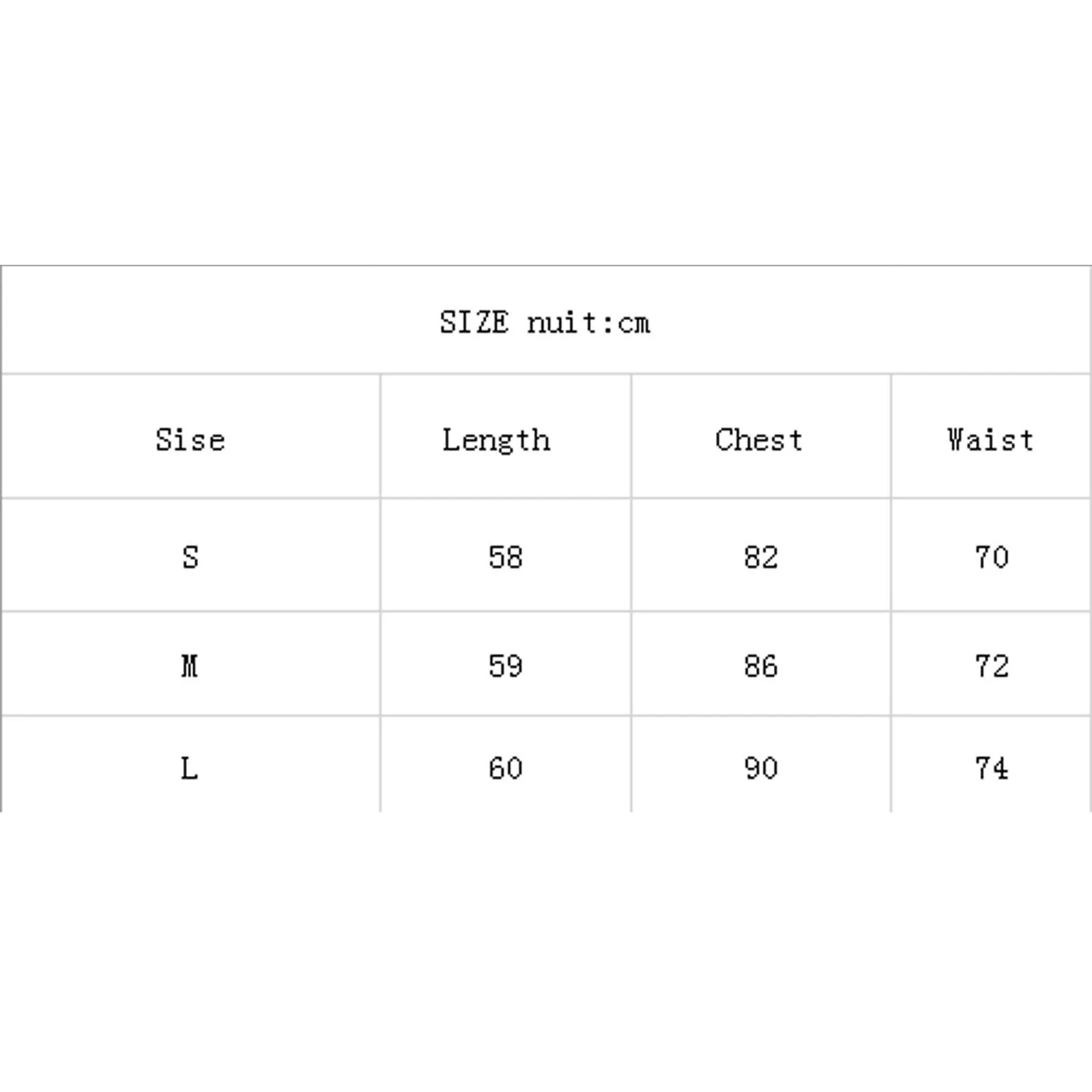
Task: Select the 'Sise' column header cell
Action: (190, 440)
